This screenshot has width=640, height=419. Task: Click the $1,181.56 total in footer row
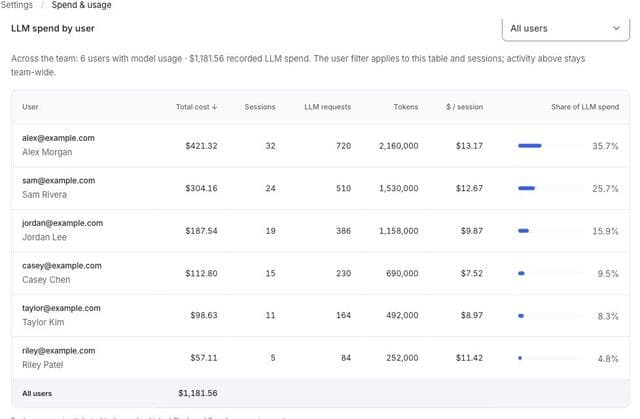pyautogui.click(x=198, y=393)
